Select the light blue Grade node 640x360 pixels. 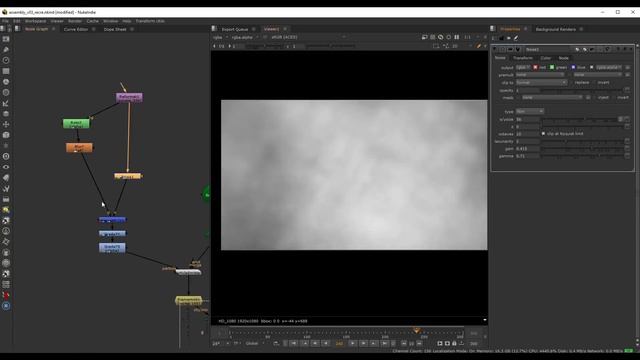coord(112,248)
